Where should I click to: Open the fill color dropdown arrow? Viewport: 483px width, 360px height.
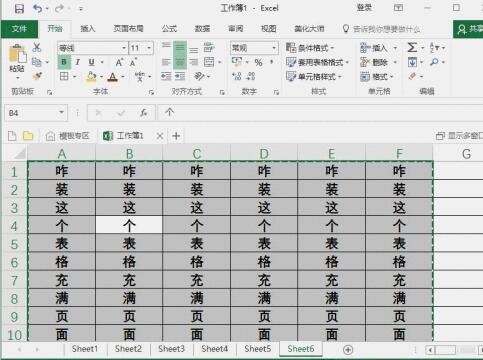pos(101,77)
